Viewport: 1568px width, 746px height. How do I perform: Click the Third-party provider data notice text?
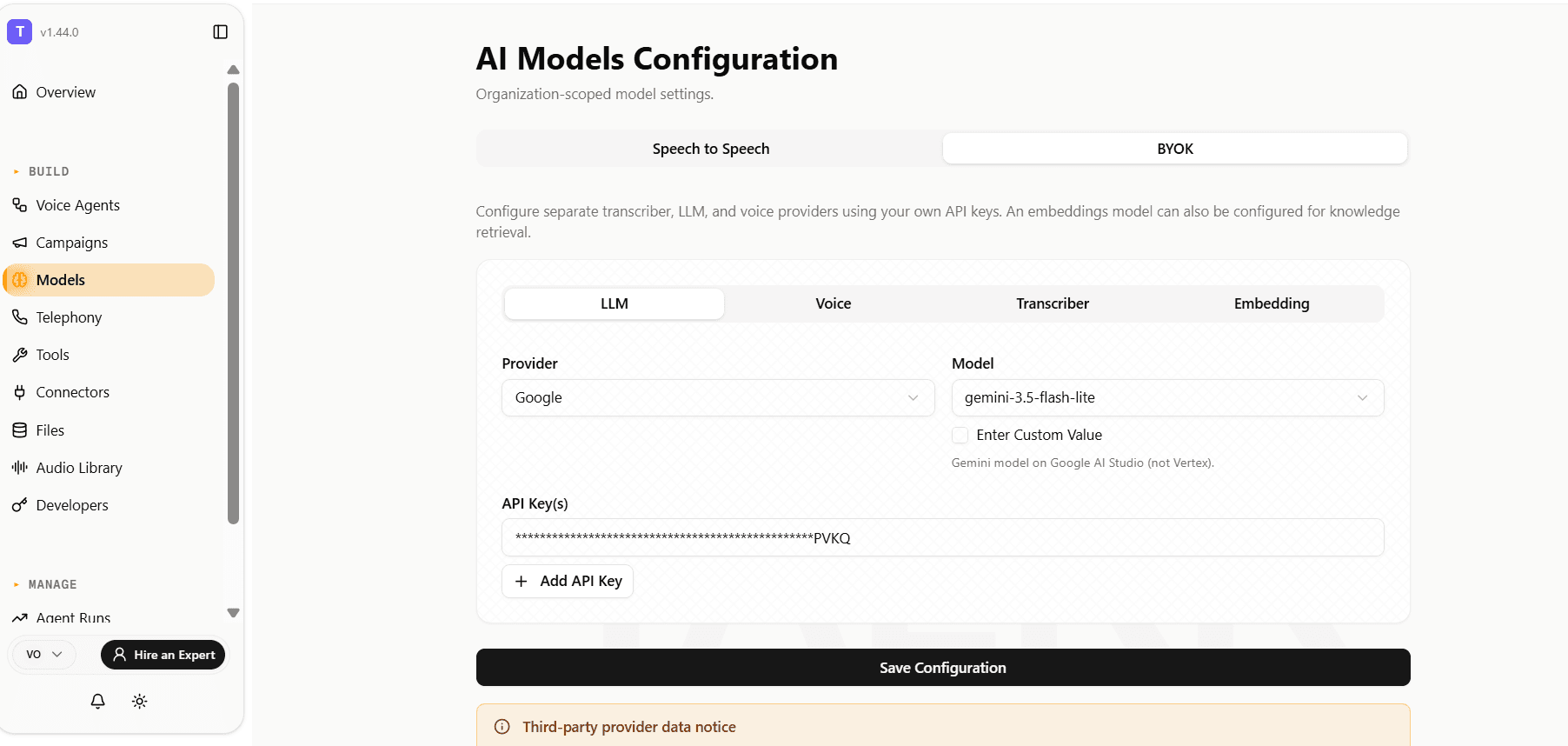629,727
